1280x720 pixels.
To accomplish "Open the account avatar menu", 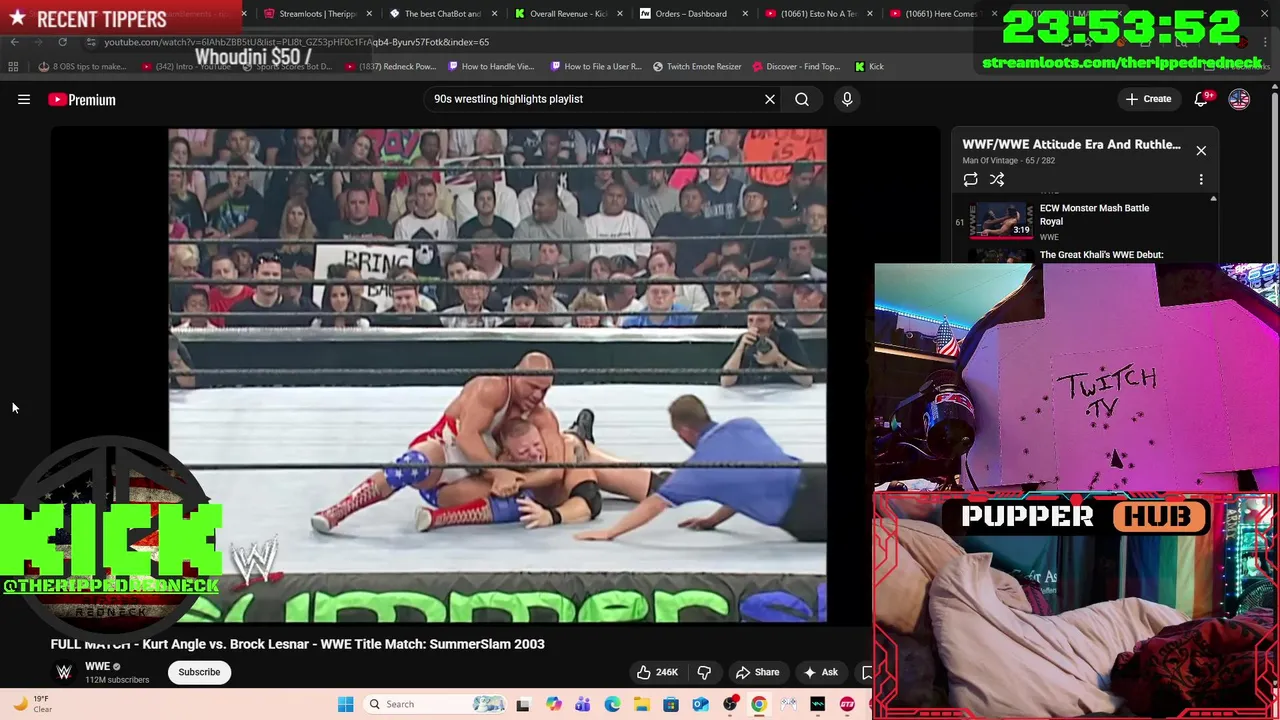I will [x=1239, y=99].
